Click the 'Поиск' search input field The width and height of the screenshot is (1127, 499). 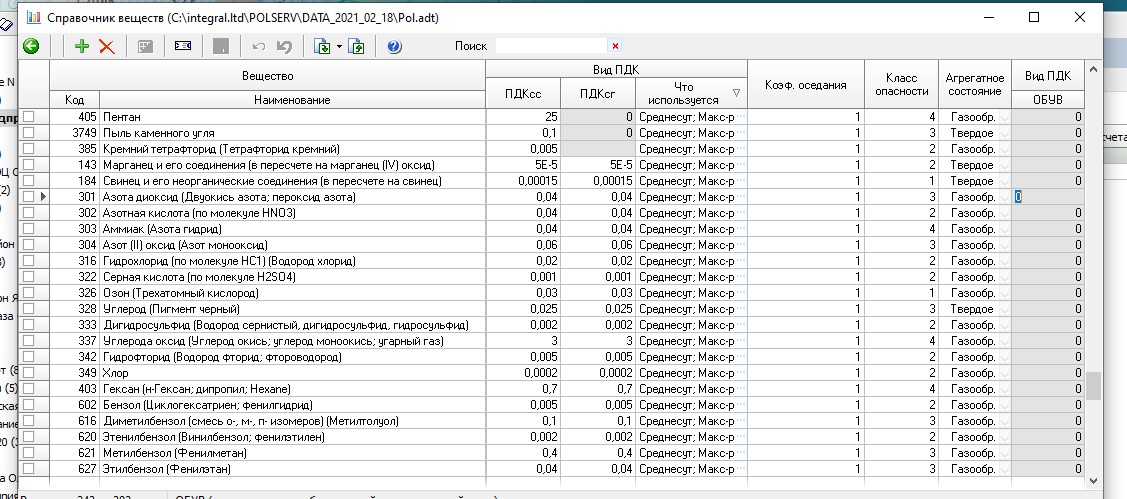(550, 46)
